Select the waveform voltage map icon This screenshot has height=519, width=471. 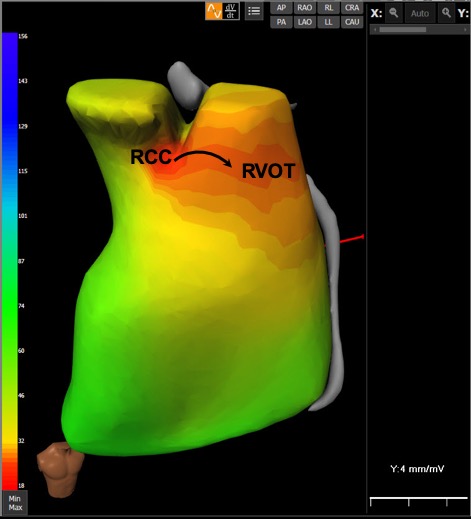[214, 11]
